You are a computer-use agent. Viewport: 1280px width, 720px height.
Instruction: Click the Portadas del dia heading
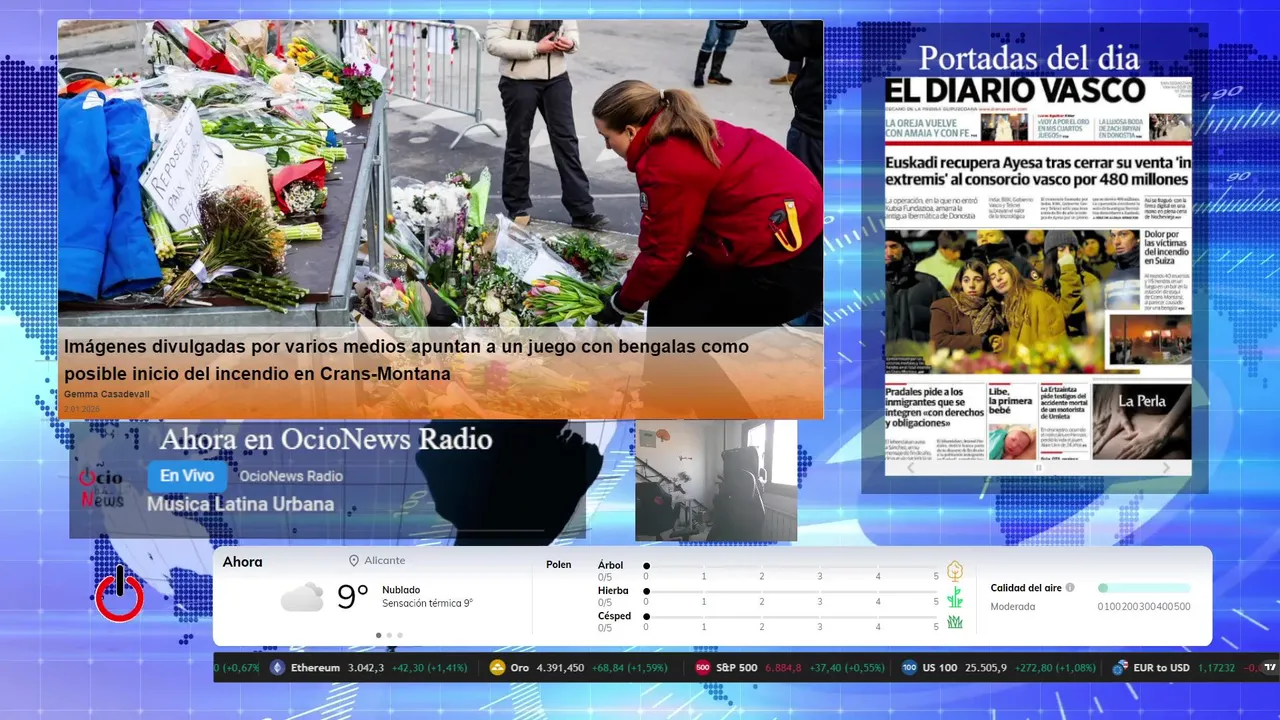pos(1029,58)
